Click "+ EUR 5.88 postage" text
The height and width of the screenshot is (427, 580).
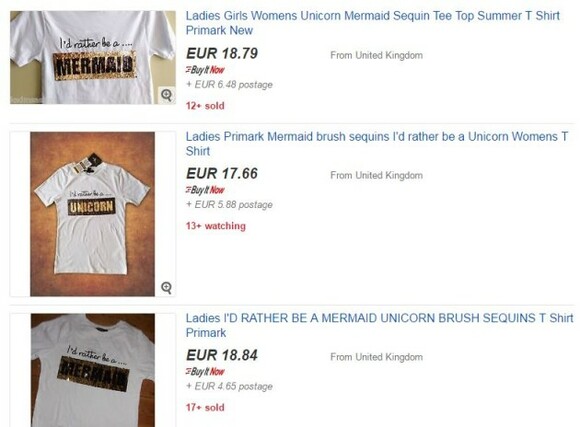[x=229, y=205]
